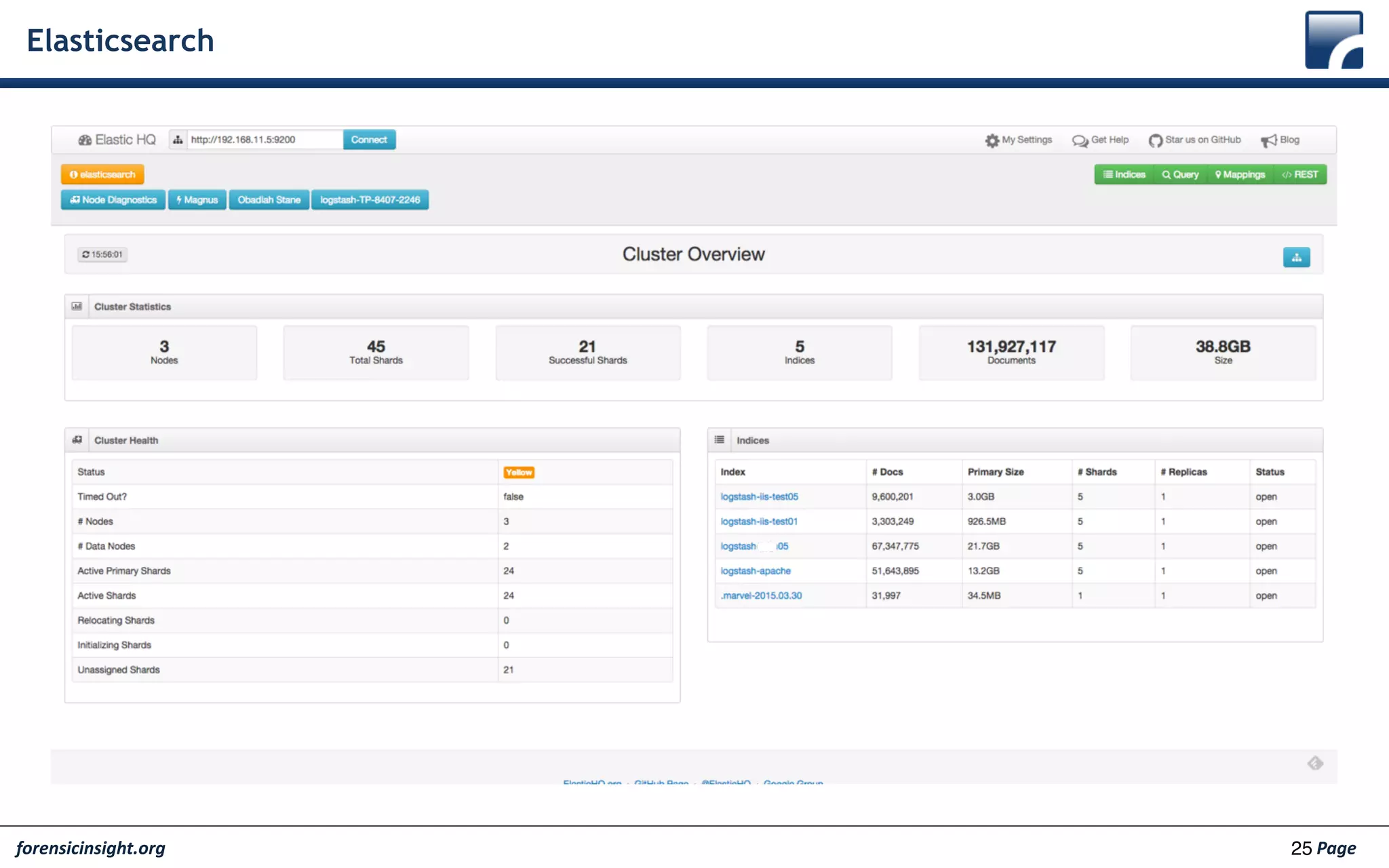
Task: Click the Nodes statistic card
Action: (x=164, y=353)
